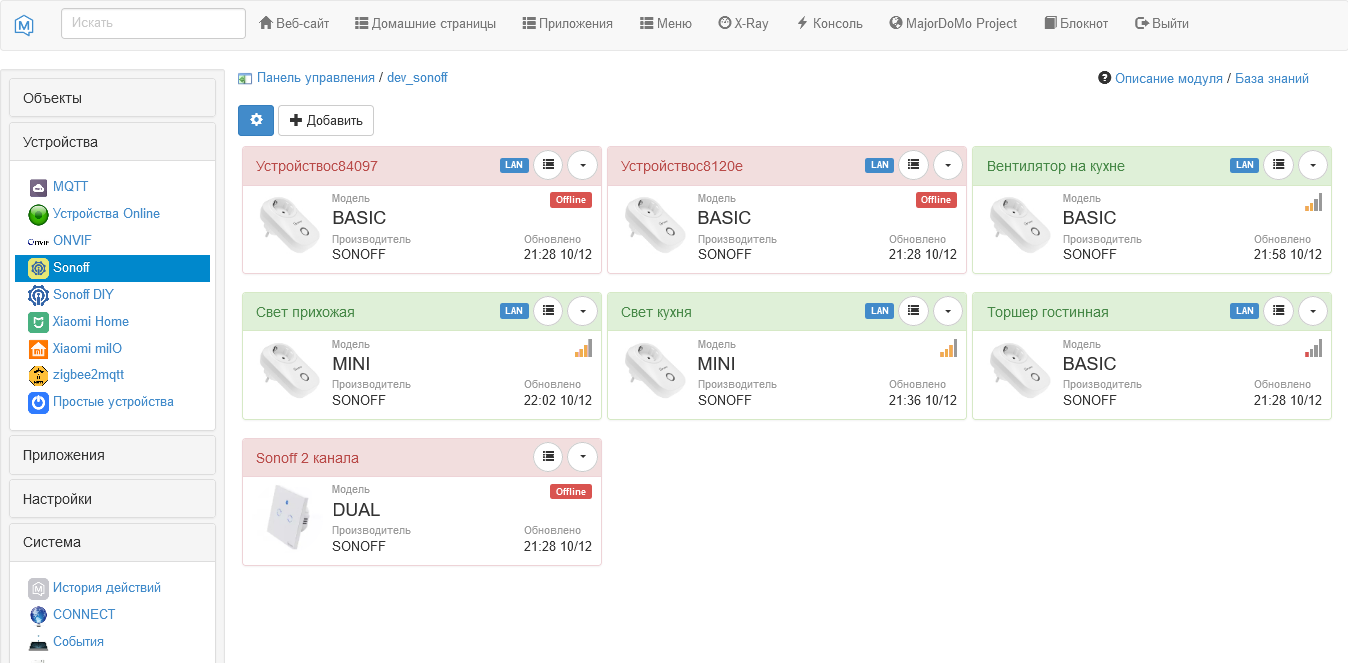The image size is (1348, 663).
Task: Click the help question-mark icon near Описание модуля
Action: click(x=1103, y=78)
